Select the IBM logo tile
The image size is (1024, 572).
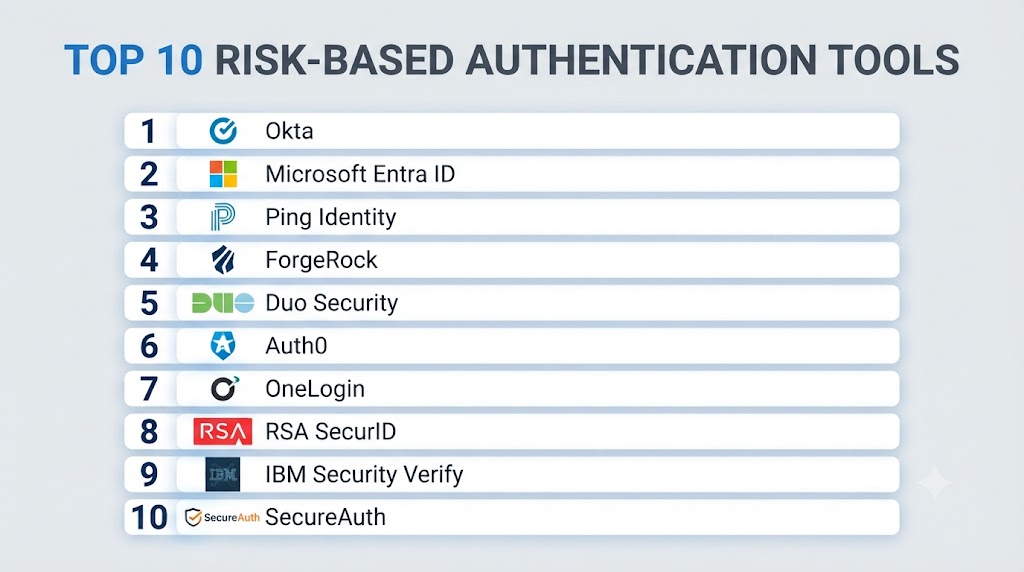223,475
